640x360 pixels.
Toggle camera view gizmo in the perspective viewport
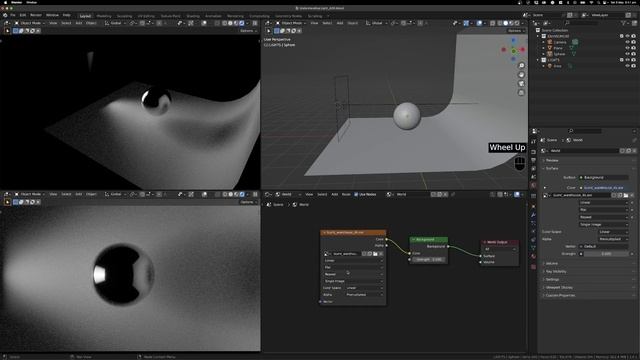pos(521,84)
